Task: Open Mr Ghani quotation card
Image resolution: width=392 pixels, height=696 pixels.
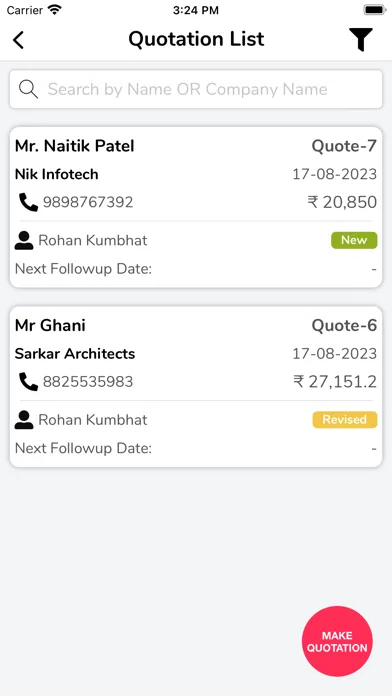Action: click(196, 387)
